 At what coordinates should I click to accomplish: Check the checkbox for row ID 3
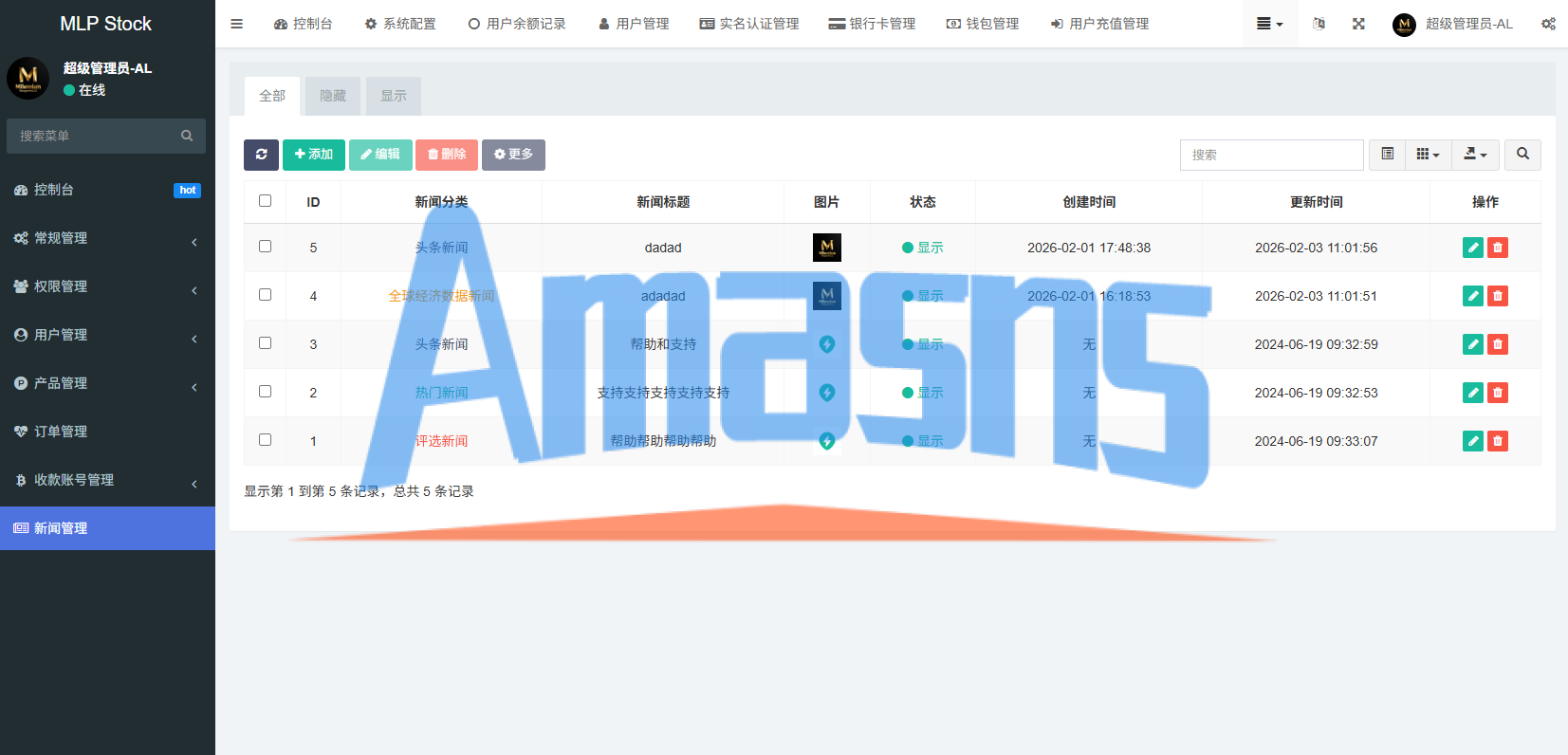265,343
